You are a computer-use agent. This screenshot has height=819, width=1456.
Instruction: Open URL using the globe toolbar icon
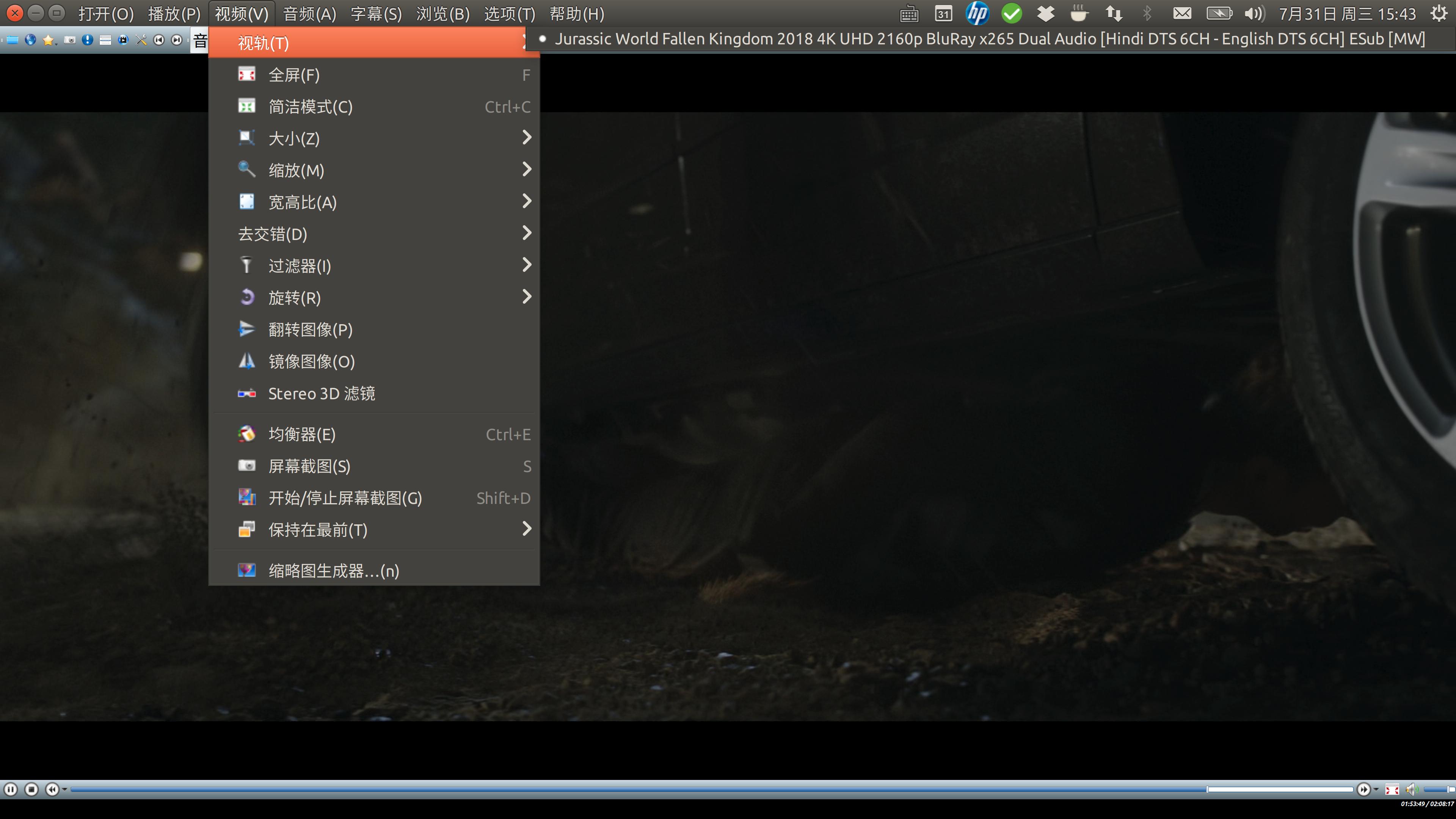click(30, 40)
